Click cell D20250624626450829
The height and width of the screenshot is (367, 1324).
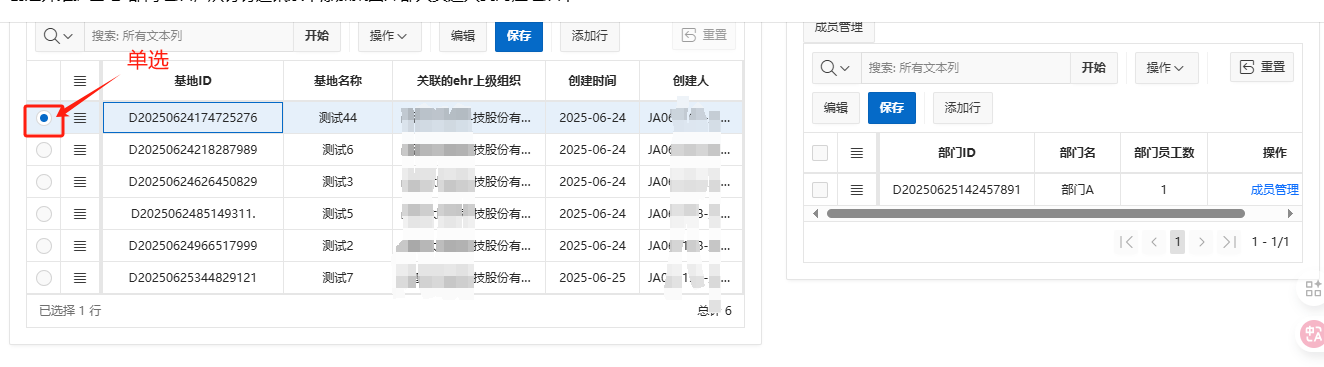coord(193,182)
